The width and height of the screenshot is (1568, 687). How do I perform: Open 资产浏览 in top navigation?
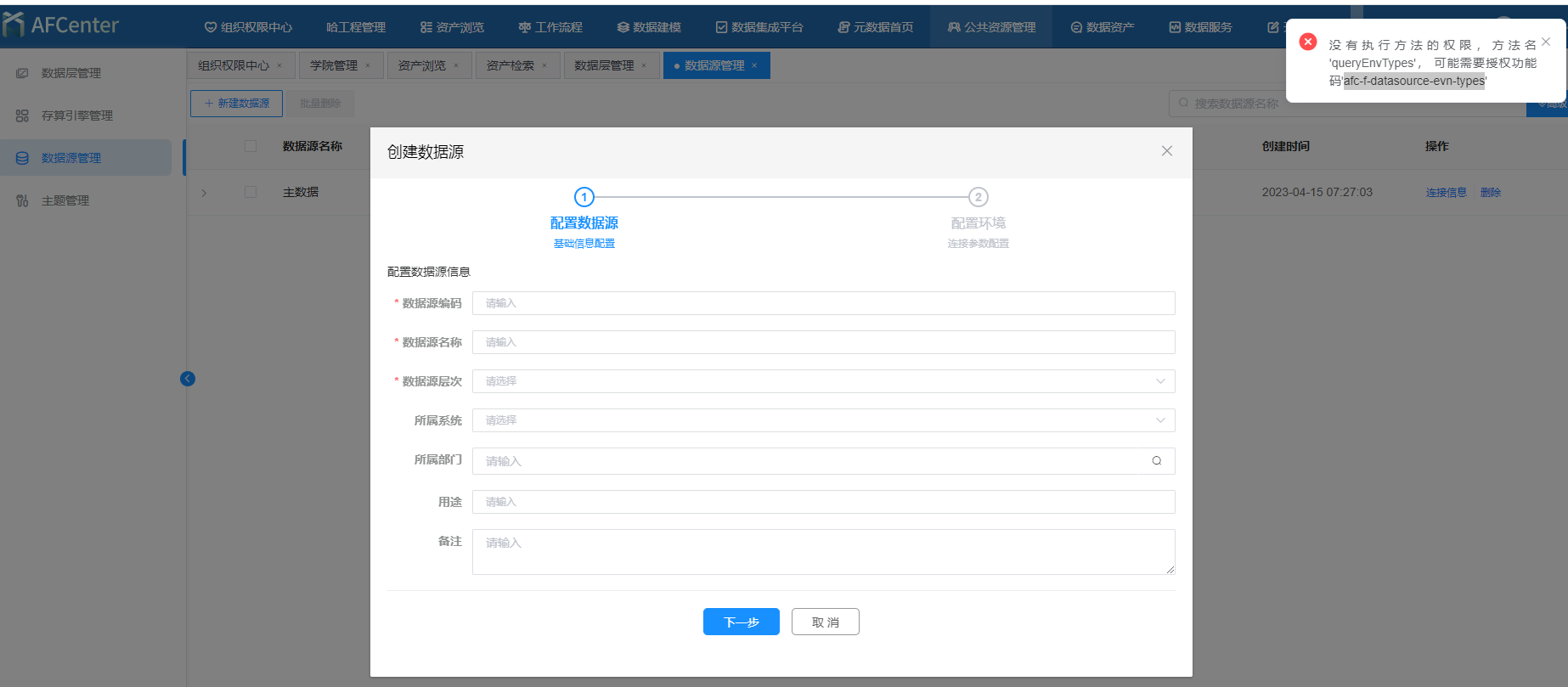click(452, 27)
